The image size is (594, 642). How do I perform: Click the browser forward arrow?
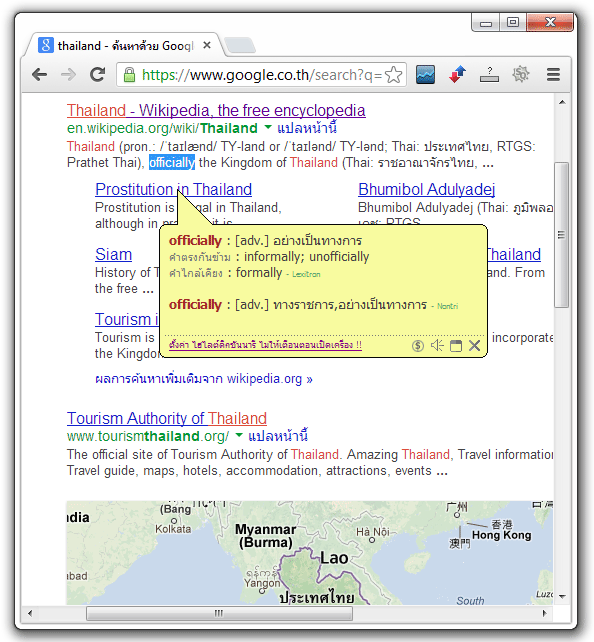pos(68,75)
